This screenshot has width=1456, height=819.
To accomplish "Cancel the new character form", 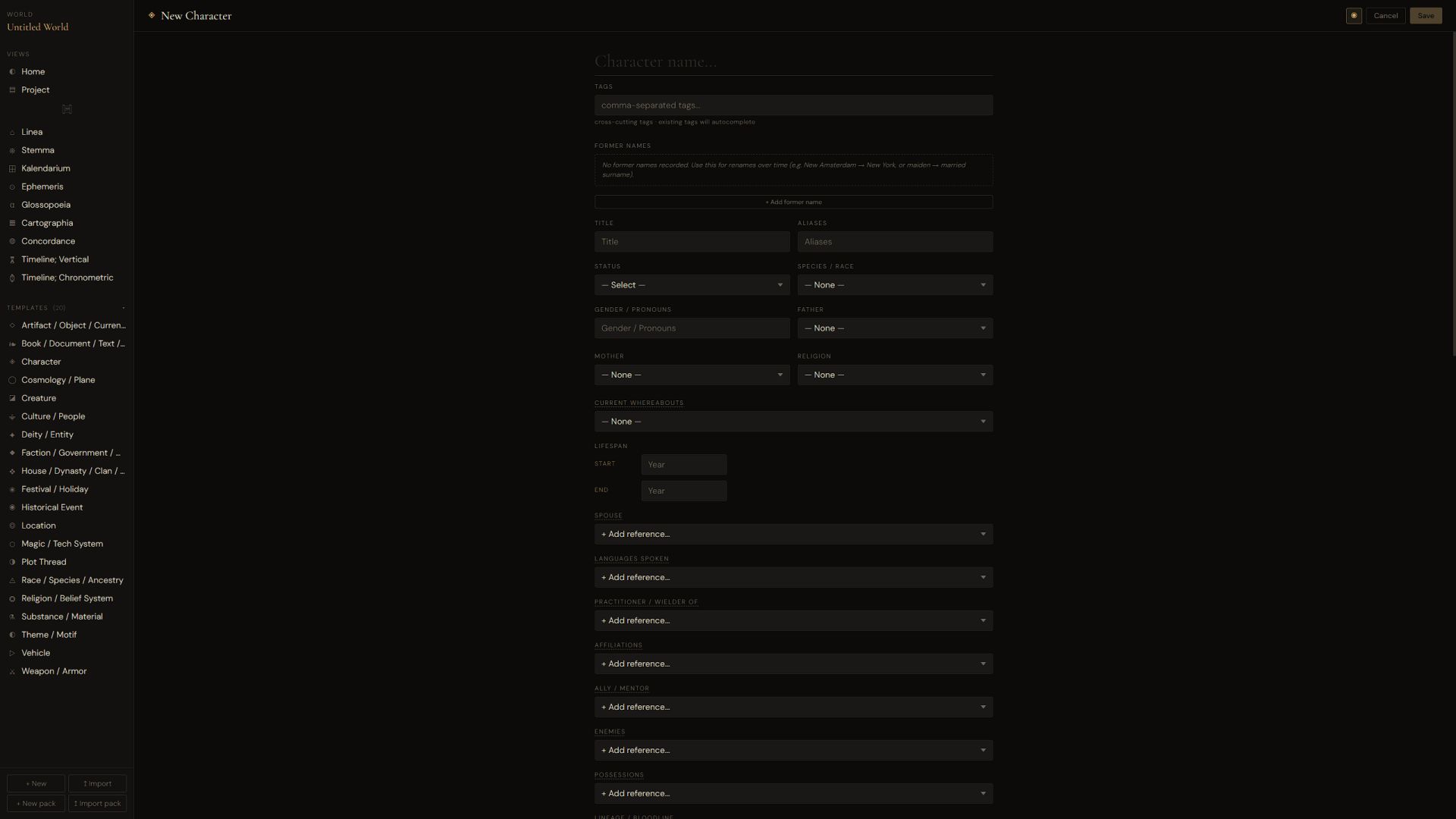I will 1385,16.
